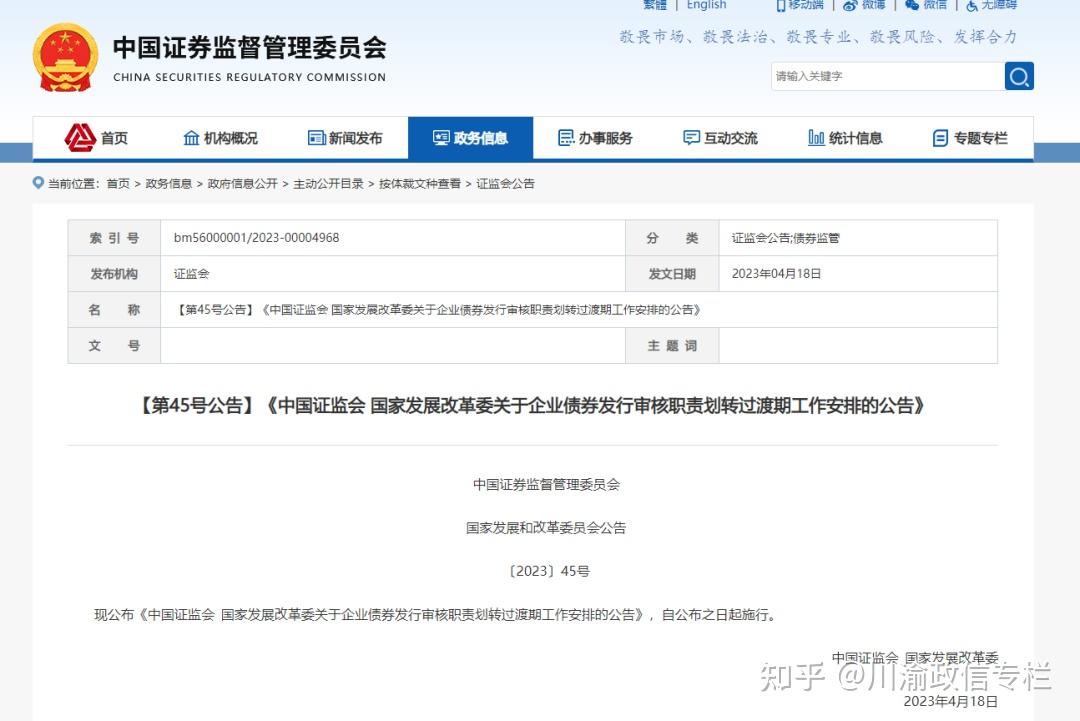This screenshot has width=1080, height=721.
Task: Click the bar chart icon beside 统计信息
Action: pos(816,138)
